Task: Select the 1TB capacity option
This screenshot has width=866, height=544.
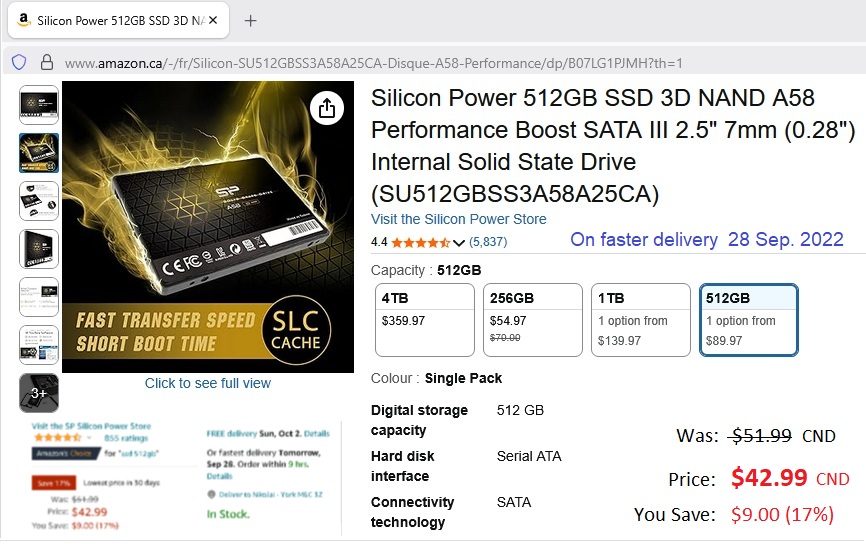Action: tap(640, 320)
